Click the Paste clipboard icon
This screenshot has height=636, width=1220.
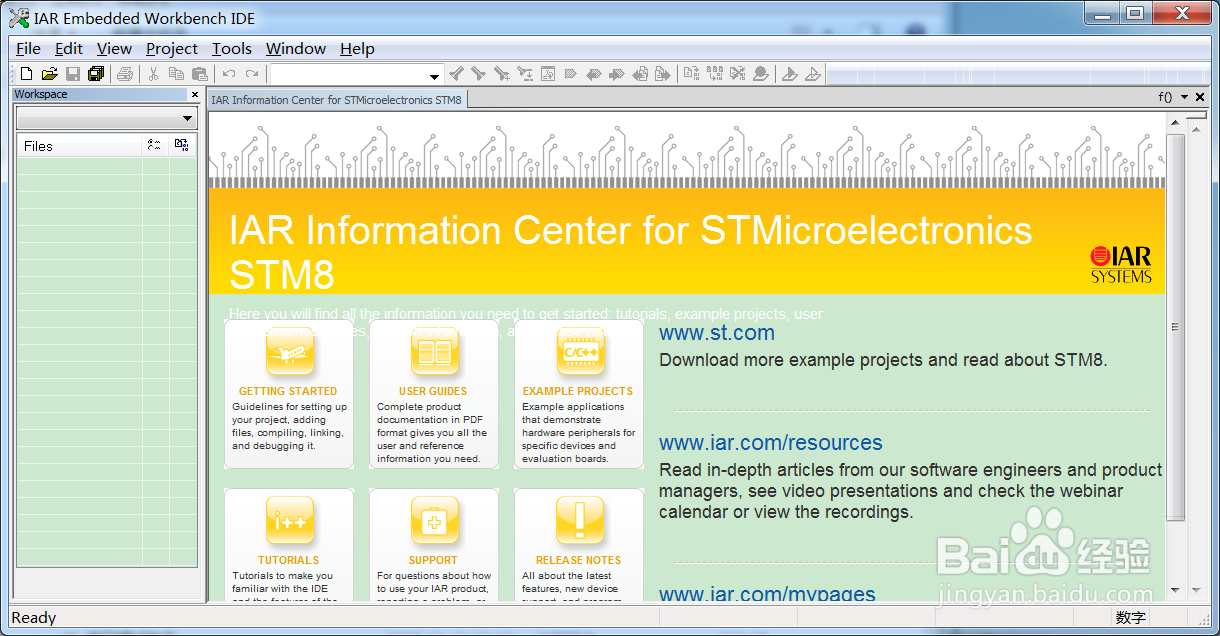tap(200, 74)
